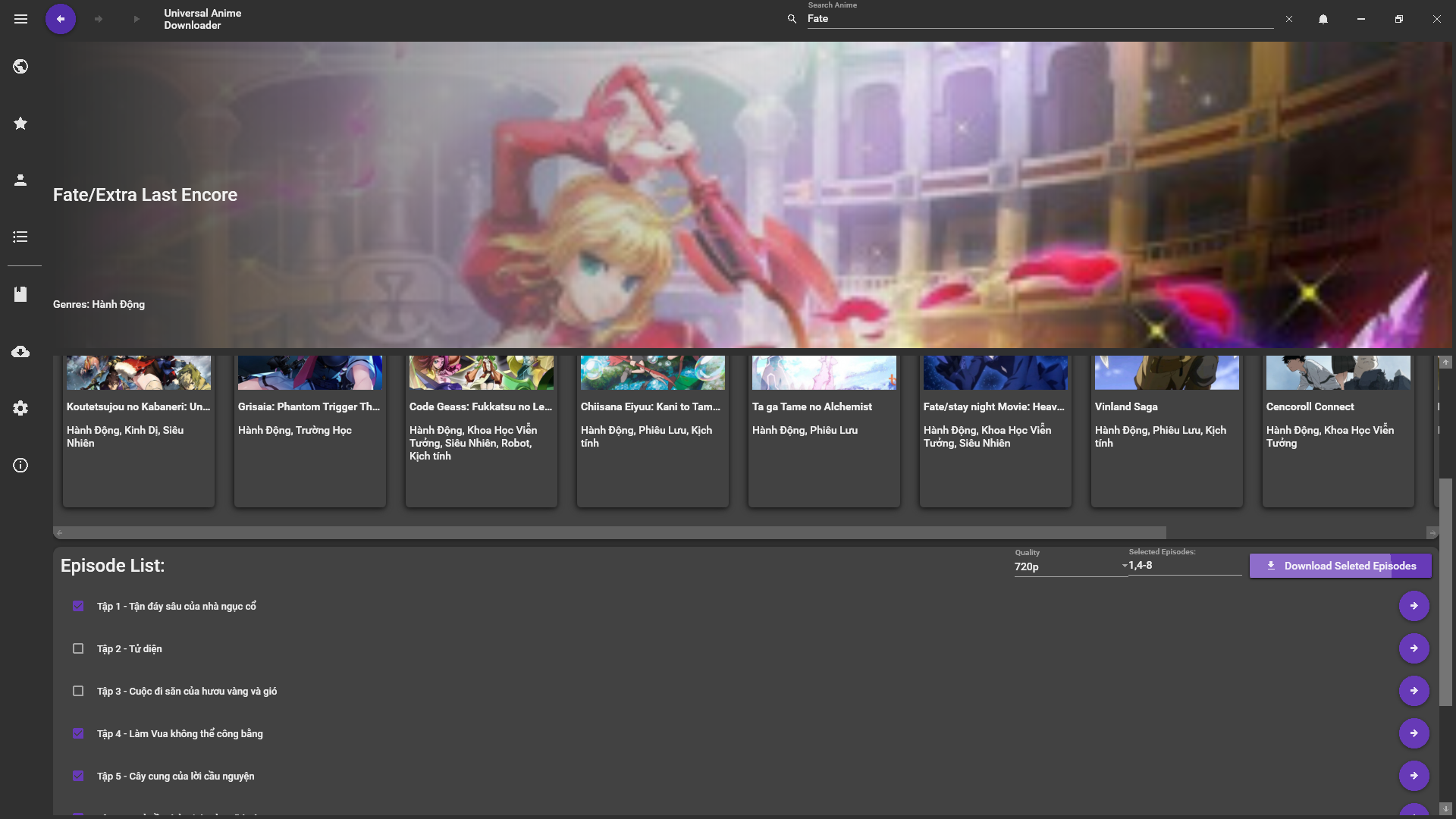Check the Tập 2 - Tử điện checkbox
The width and height of the screenshot is (1456, 819).
tap(78, 648)
